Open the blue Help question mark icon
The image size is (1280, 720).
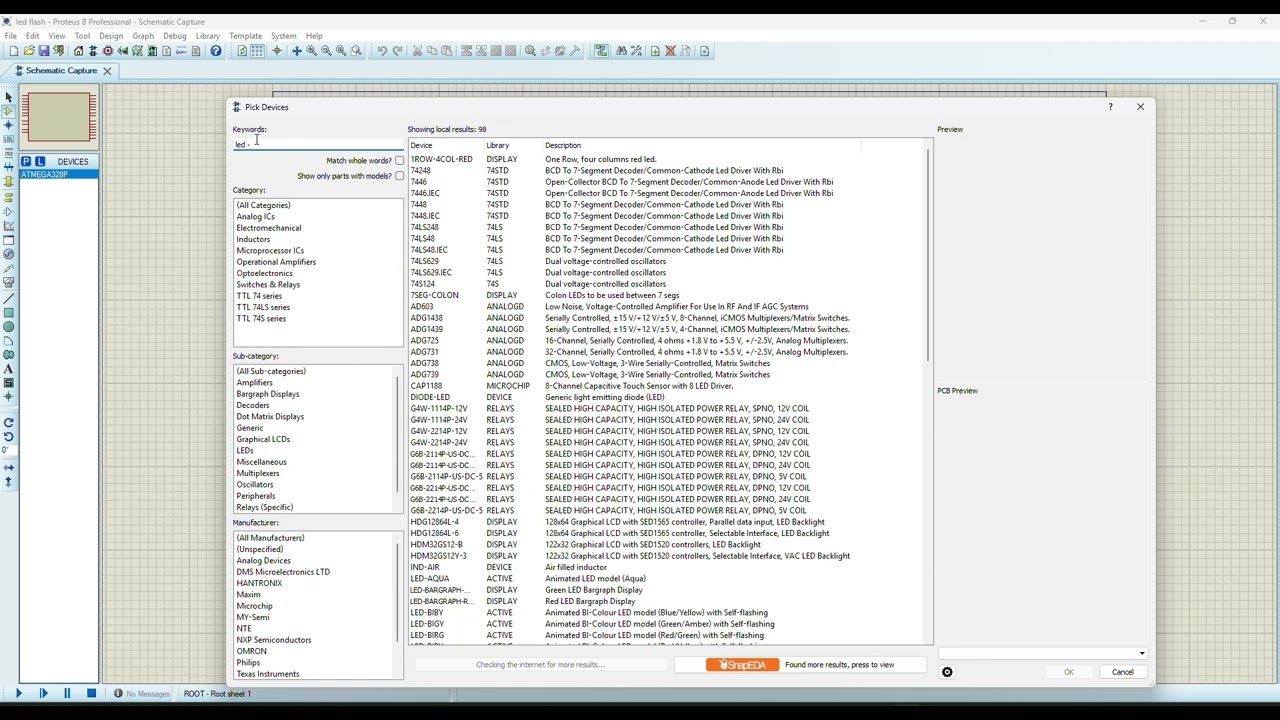[216, 51]
